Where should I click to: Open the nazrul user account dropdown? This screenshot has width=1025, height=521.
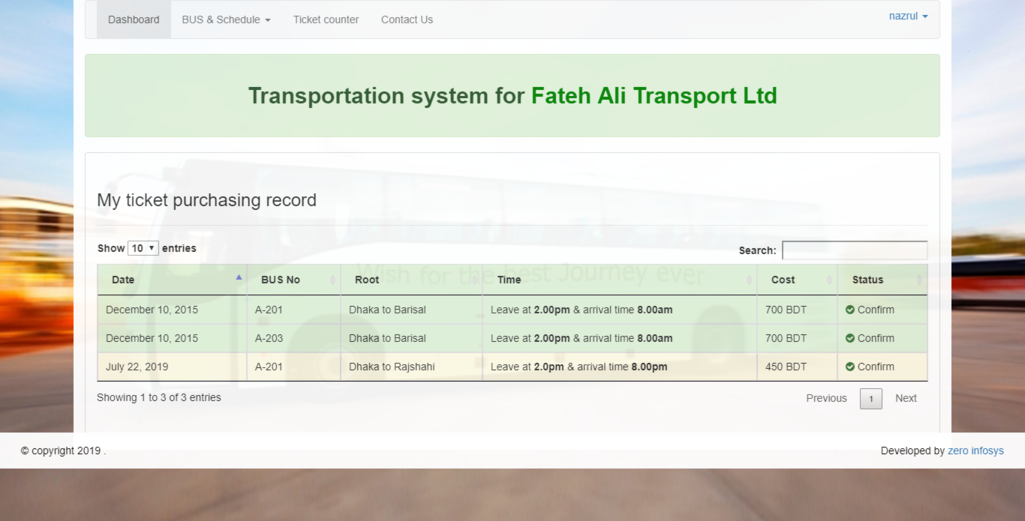(x=908, y=16)
